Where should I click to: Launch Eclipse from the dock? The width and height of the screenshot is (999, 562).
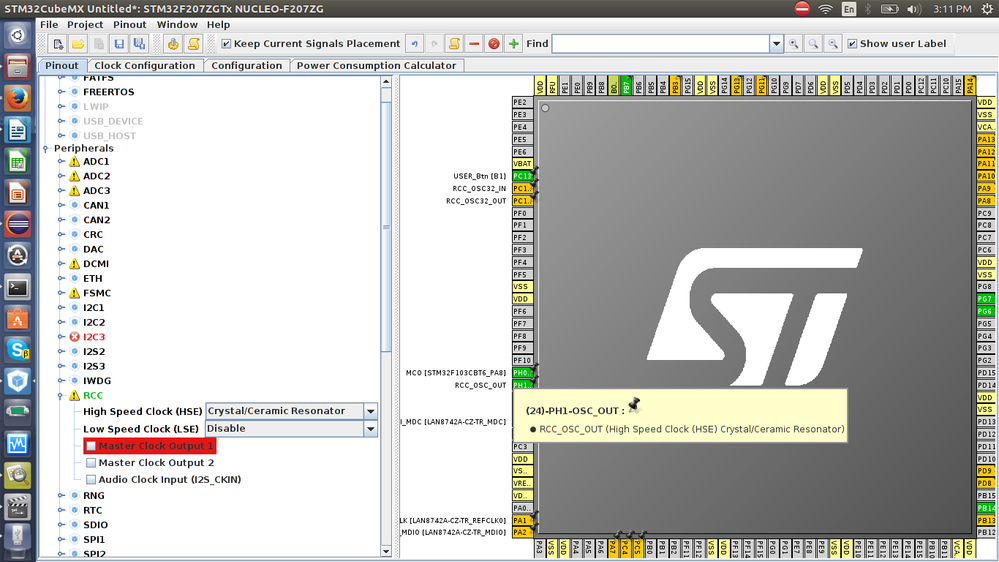click(17, 224)
